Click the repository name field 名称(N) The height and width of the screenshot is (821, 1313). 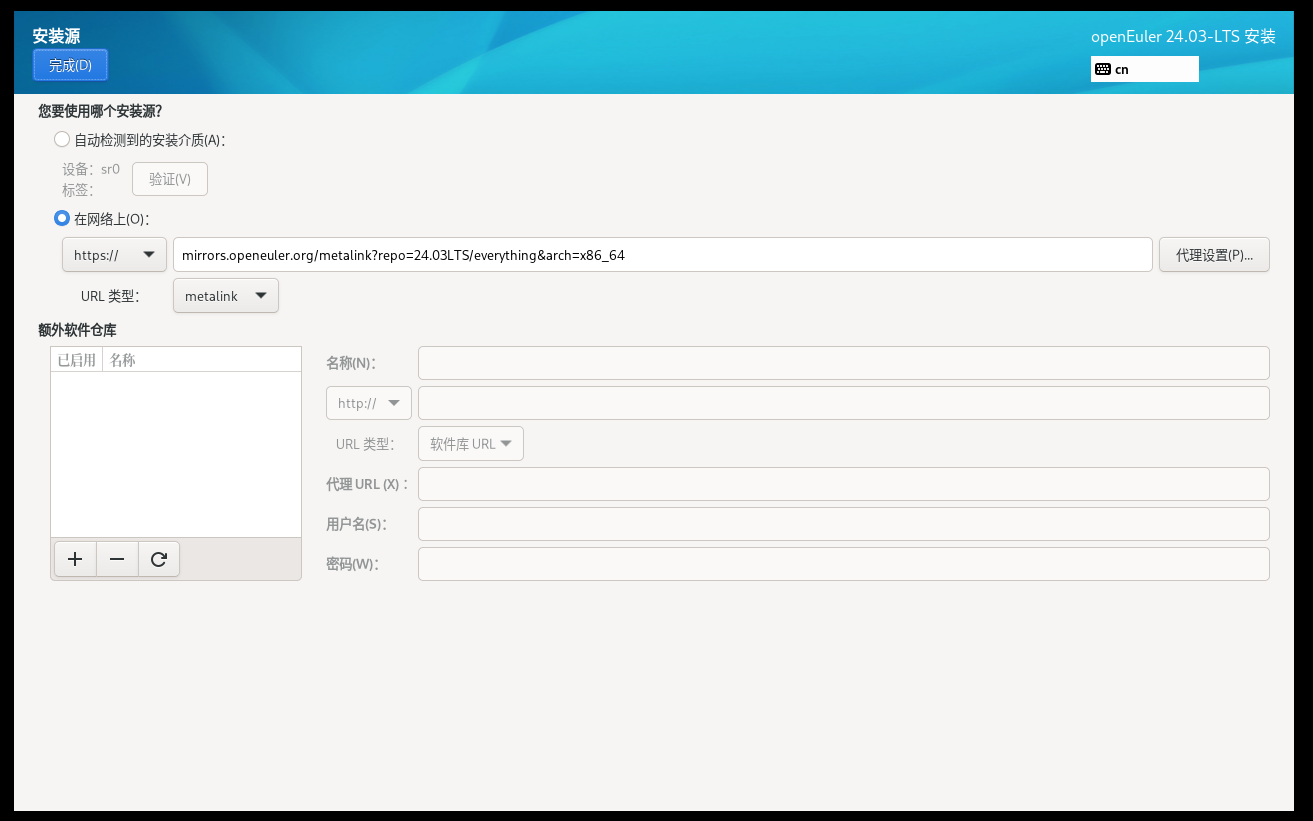click(x=844, y=363)
